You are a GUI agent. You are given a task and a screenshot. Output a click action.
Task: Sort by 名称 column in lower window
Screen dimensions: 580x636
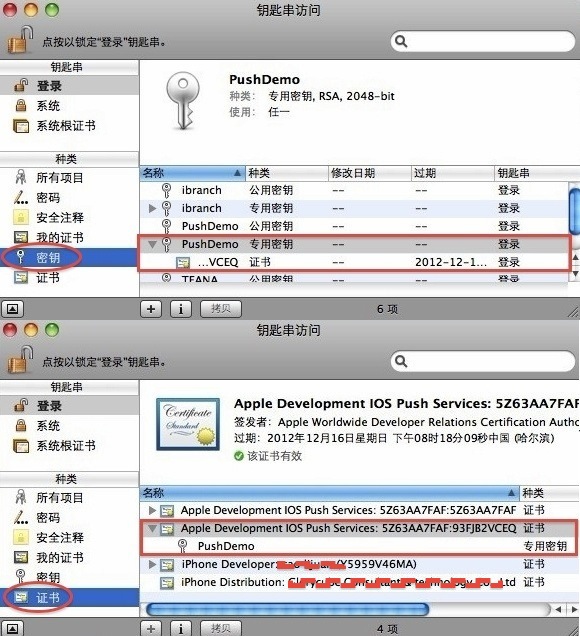point(329,493)
